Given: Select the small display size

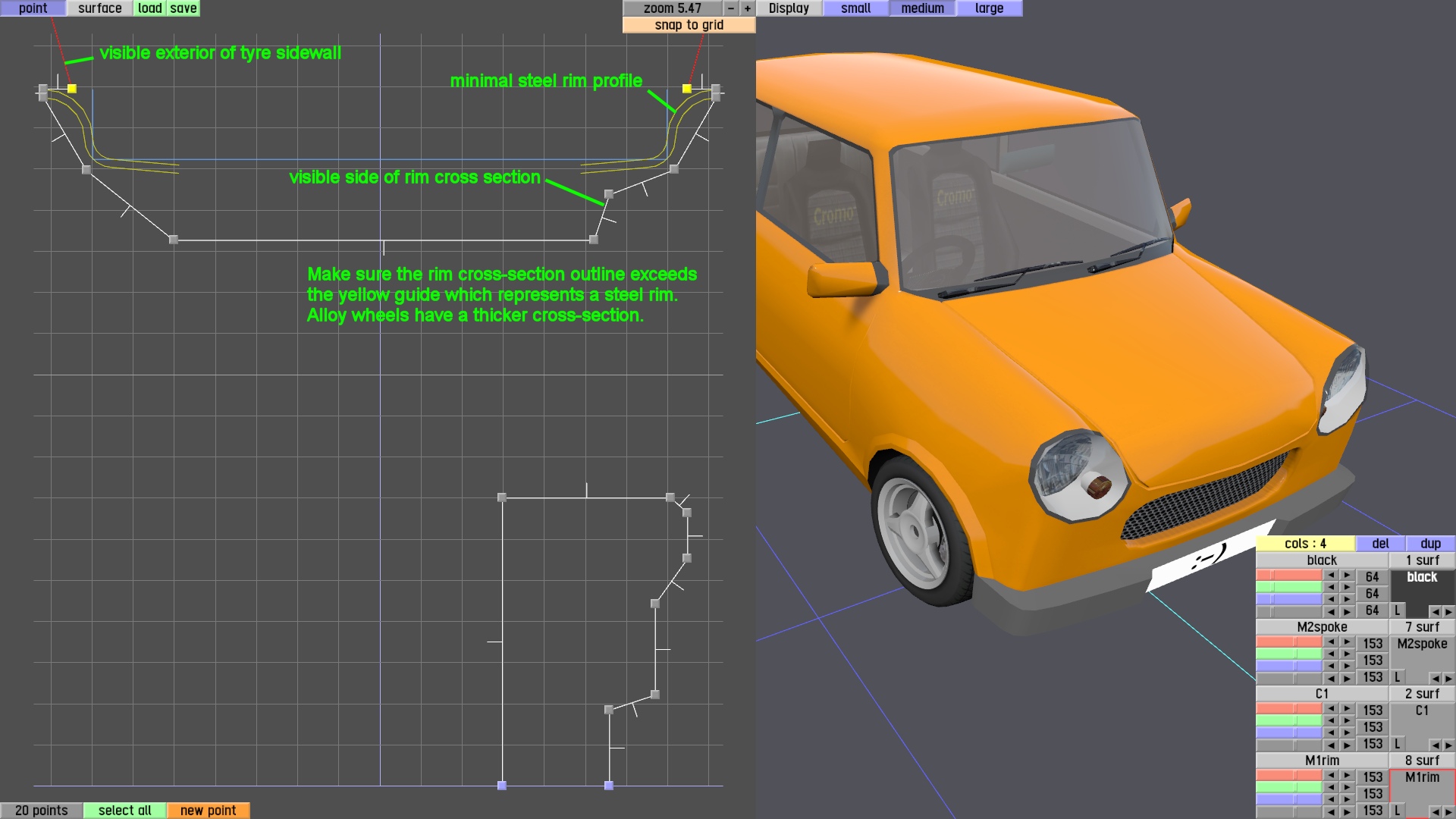Looking at the screenshot, I should click(855, 8).
